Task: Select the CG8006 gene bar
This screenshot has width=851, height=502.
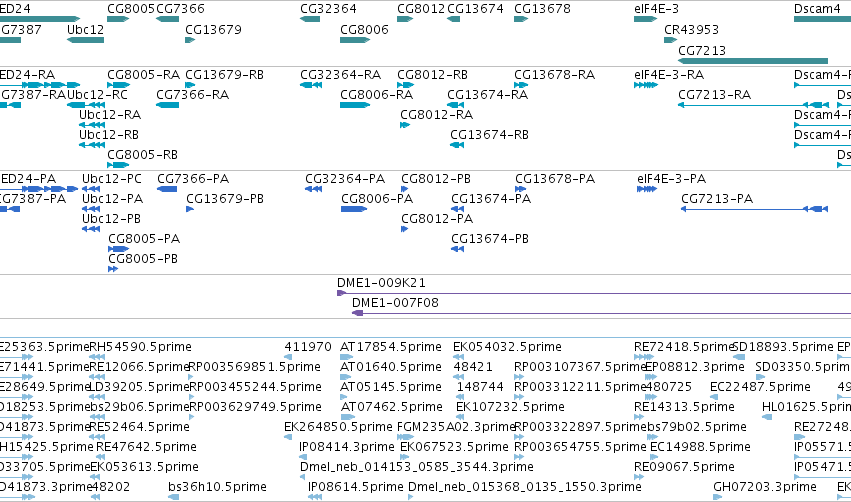Action: [x=355, y=40]
